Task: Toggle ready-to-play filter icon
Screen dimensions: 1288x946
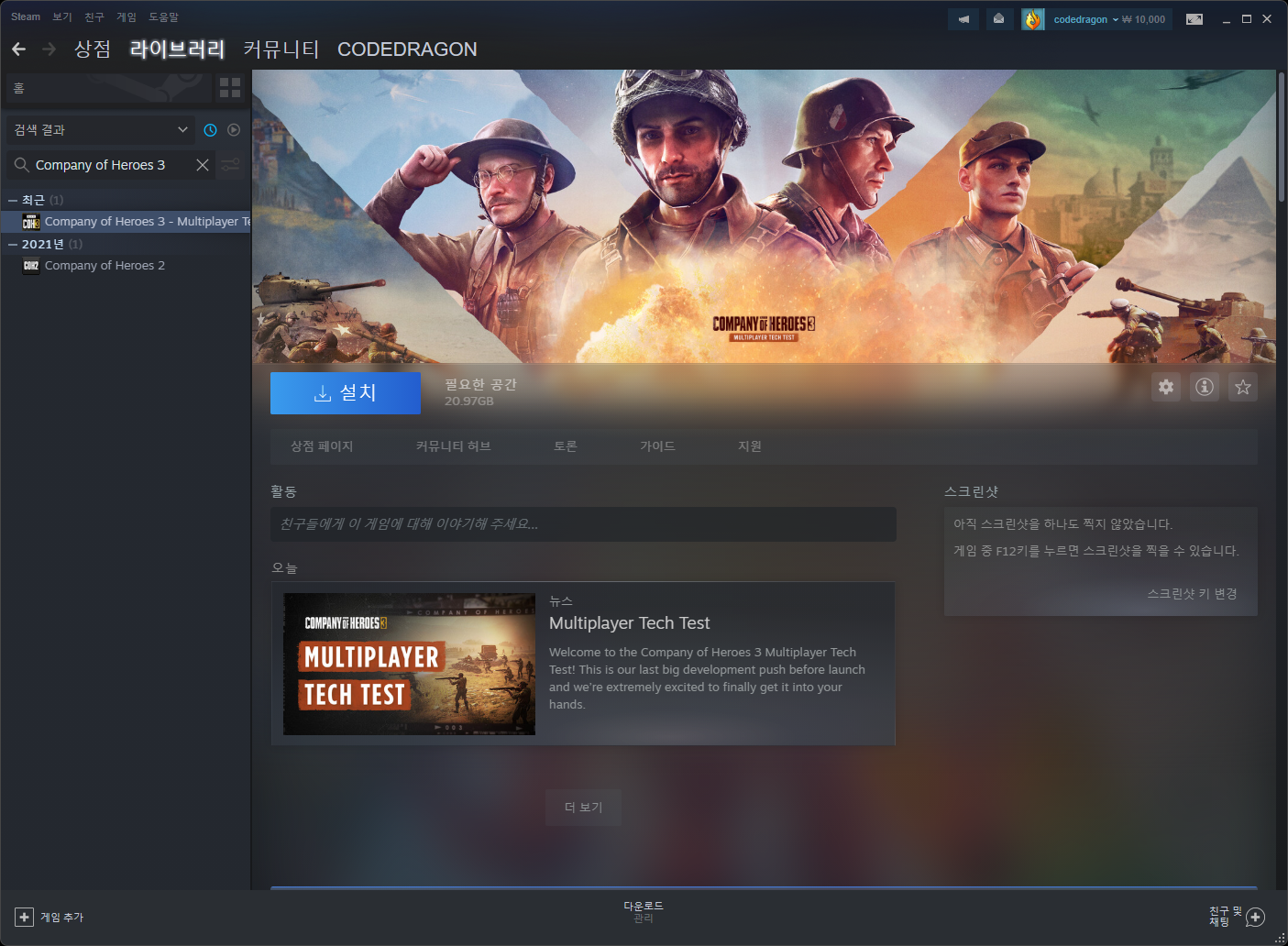Action: pyautogui.click(x=234, y=130)
